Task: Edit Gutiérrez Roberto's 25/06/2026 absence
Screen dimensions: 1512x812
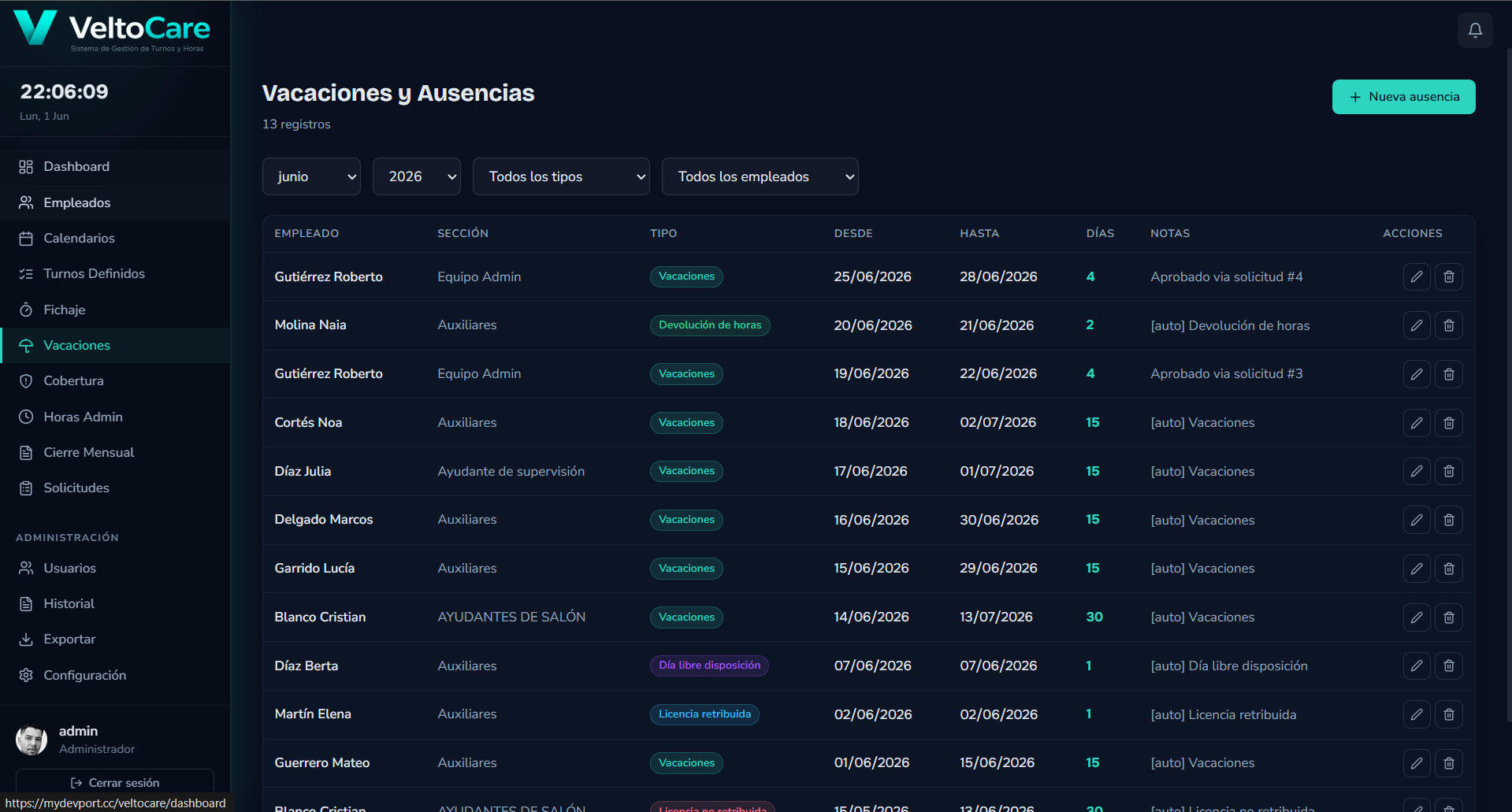Action: click(1417, 276)
